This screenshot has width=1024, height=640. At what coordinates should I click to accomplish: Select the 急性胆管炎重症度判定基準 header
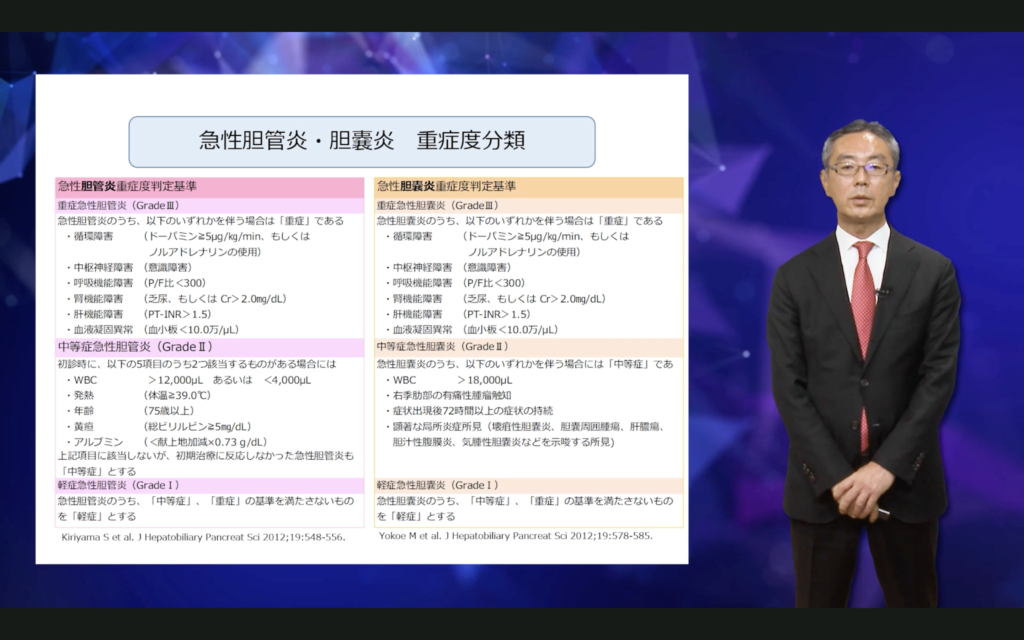point(130,186)
